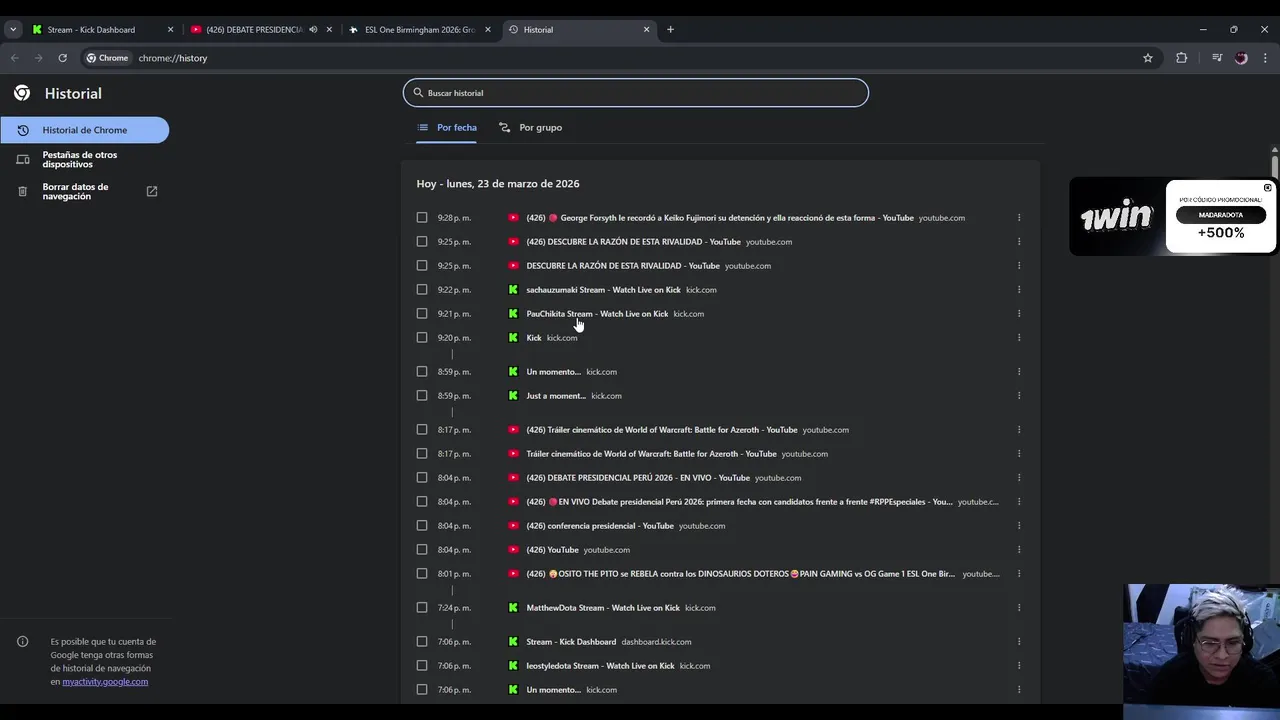Tick the MatthewDota Stream checkbox
The height and width of the screenshot is (720, 1280).
click(422, 608)
